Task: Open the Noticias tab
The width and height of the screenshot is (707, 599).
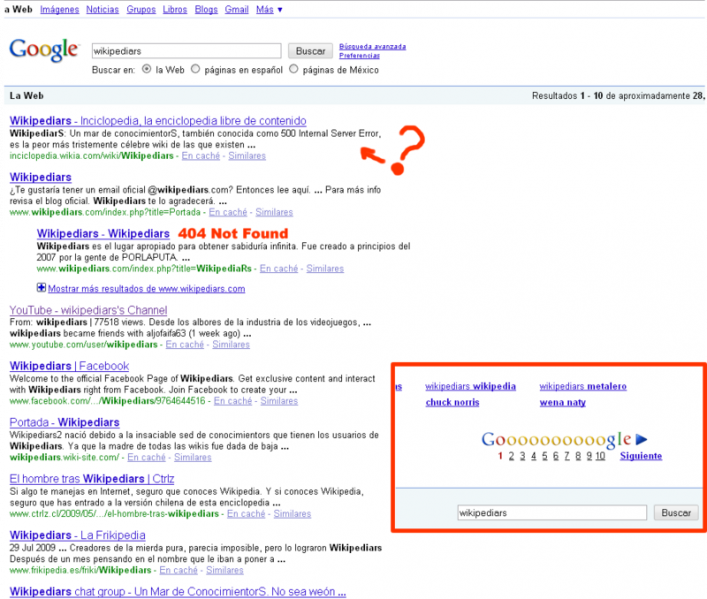Action: [102, 9]
